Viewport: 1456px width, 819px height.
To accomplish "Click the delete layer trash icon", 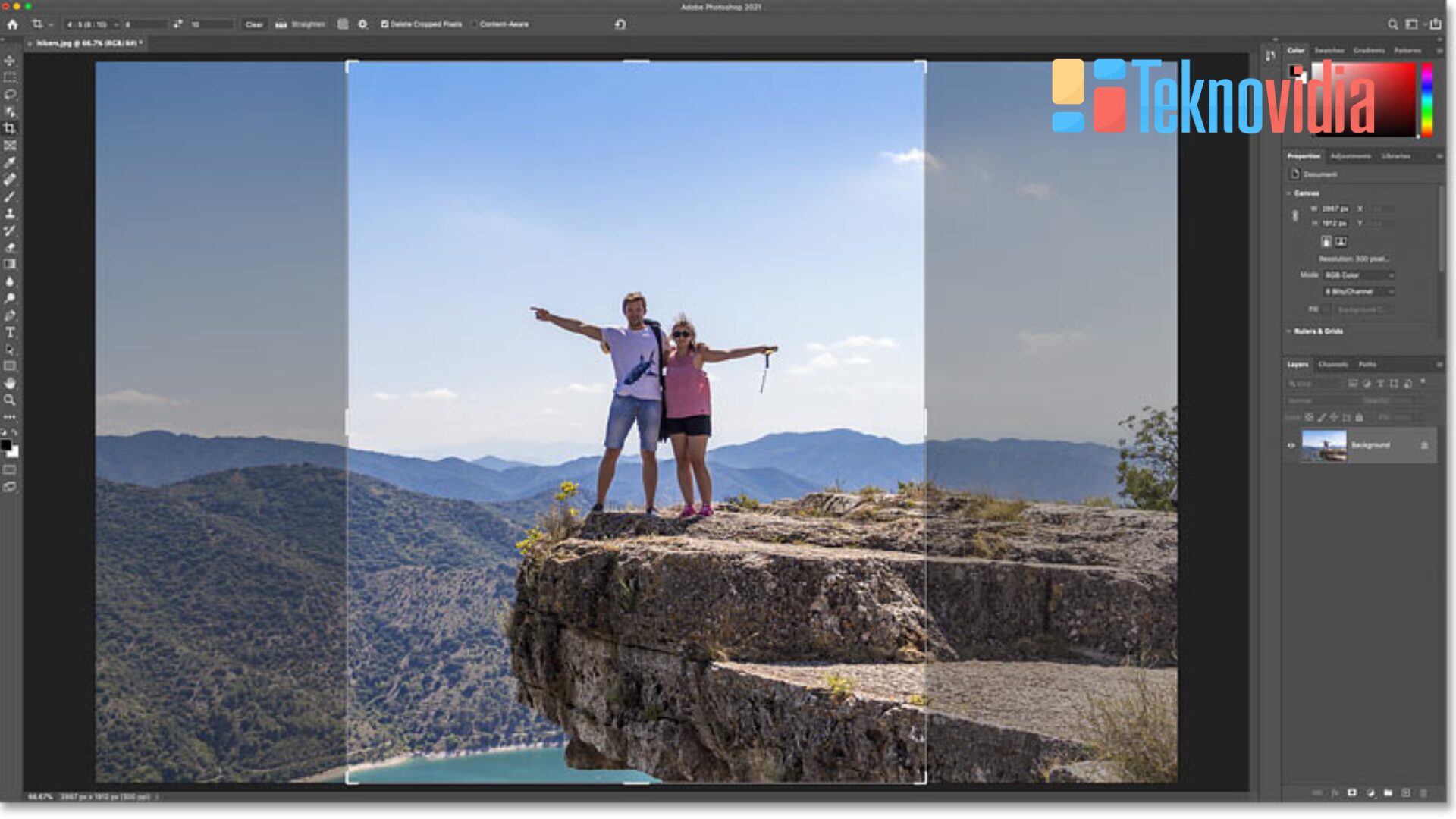I will coord(1423,792).
